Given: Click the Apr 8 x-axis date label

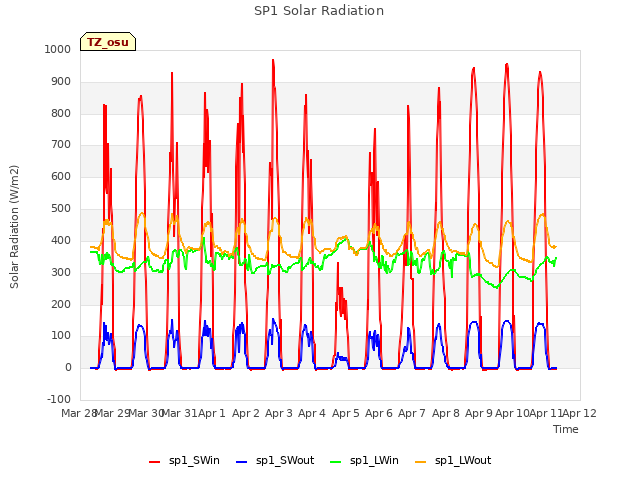Looking at the screenshot, I should (446, 413).
